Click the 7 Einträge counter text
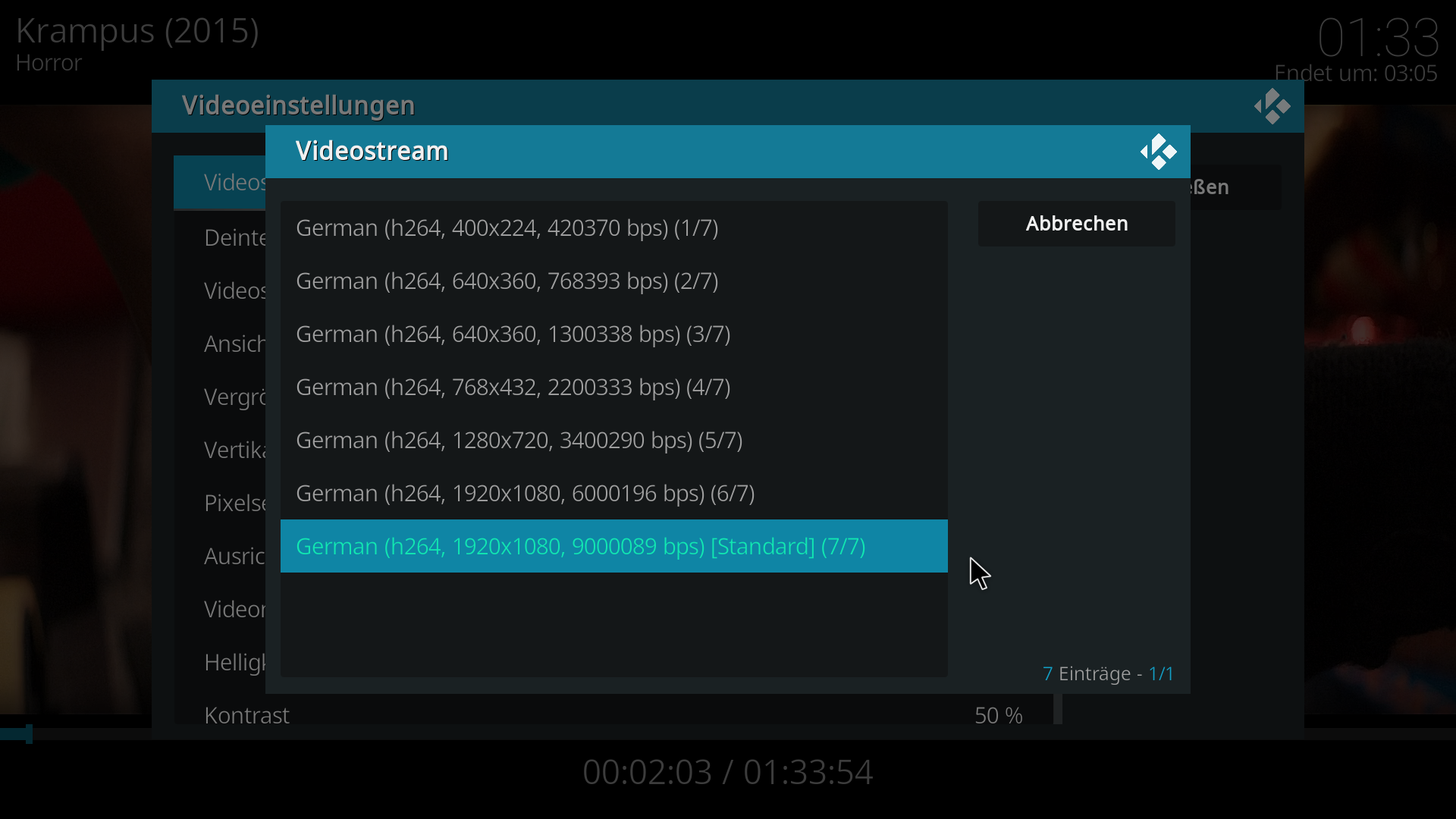The width and height of the screenshot is (1456, 819). [1108, 673]
